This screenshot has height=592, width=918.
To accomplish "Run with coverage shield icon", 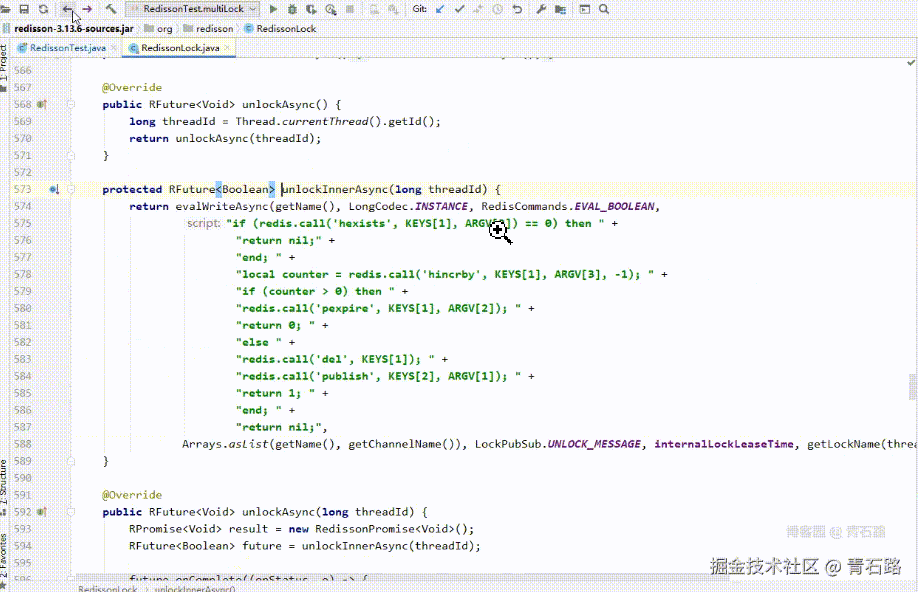I will tap(311, 9).
